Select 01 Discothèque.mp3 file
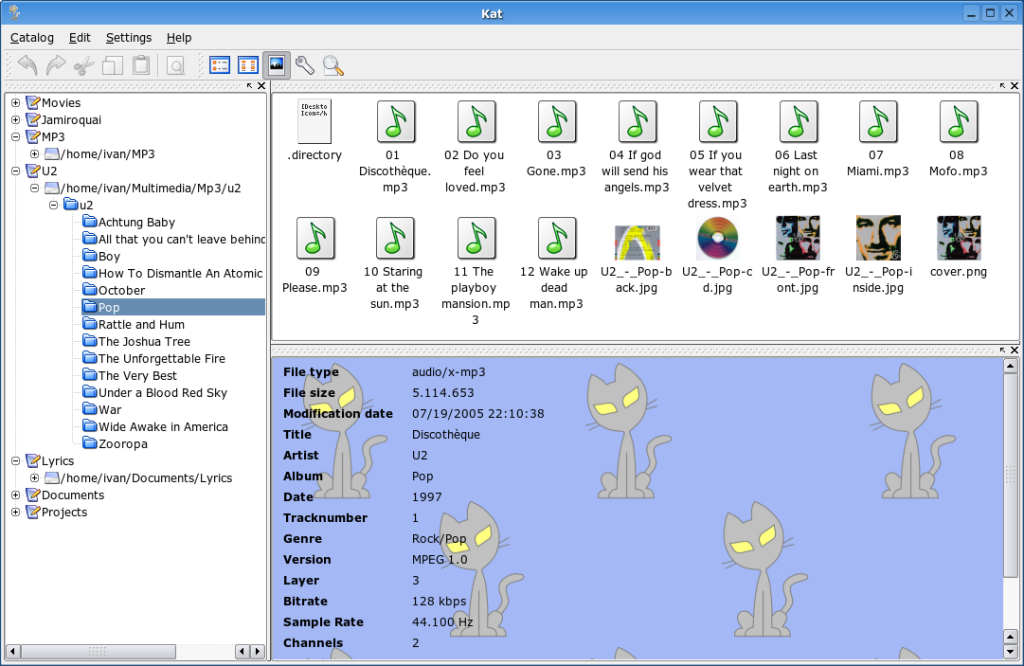Image resolution: width=1024 pixels, height=666 pixels. (x=395, y=121)
